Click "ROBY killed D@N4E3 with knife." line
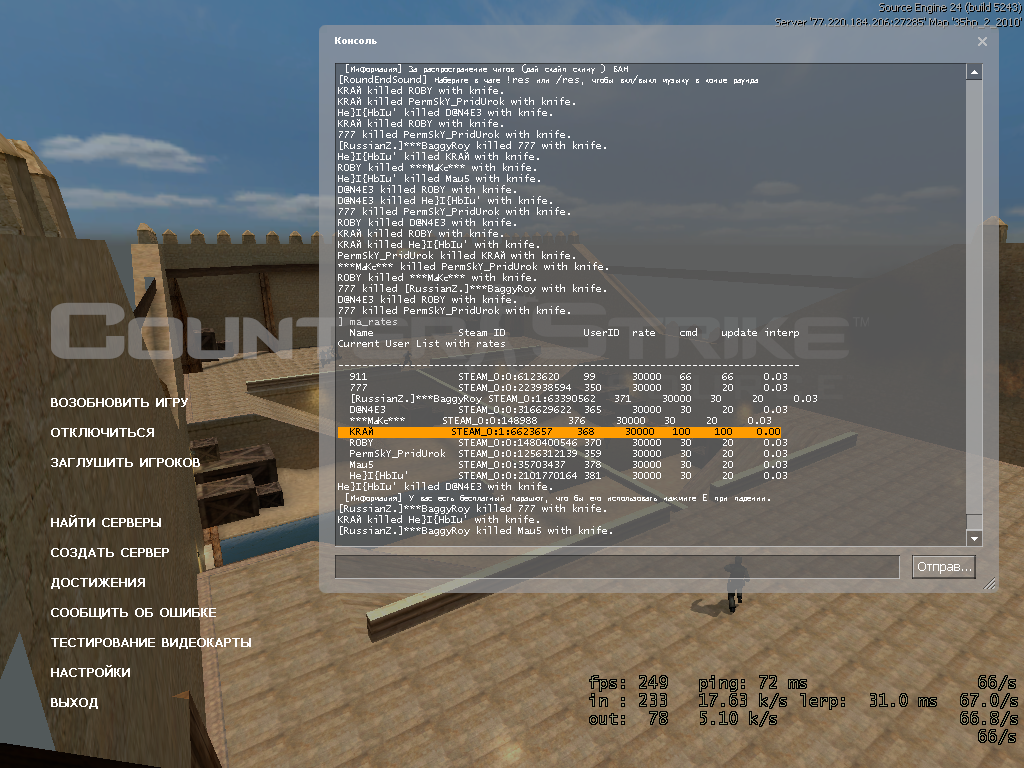The height and width of the screenshot is (768, 1024). 426,223
